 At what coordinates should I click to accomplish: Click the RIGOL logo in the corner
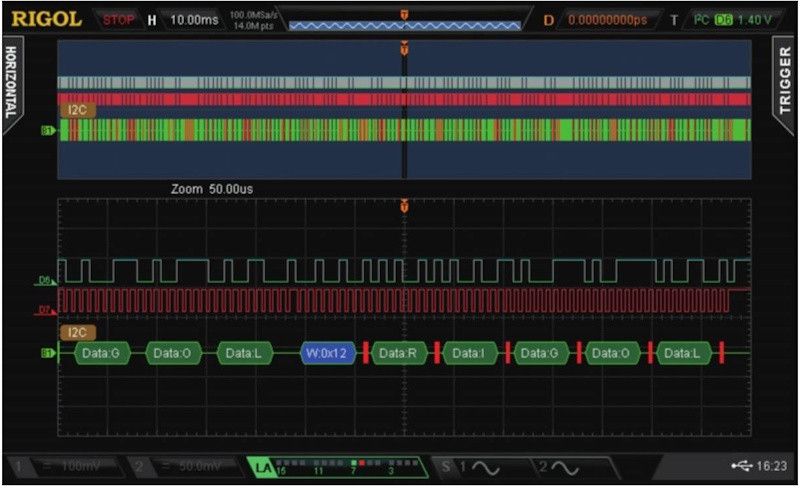[47, 18]
